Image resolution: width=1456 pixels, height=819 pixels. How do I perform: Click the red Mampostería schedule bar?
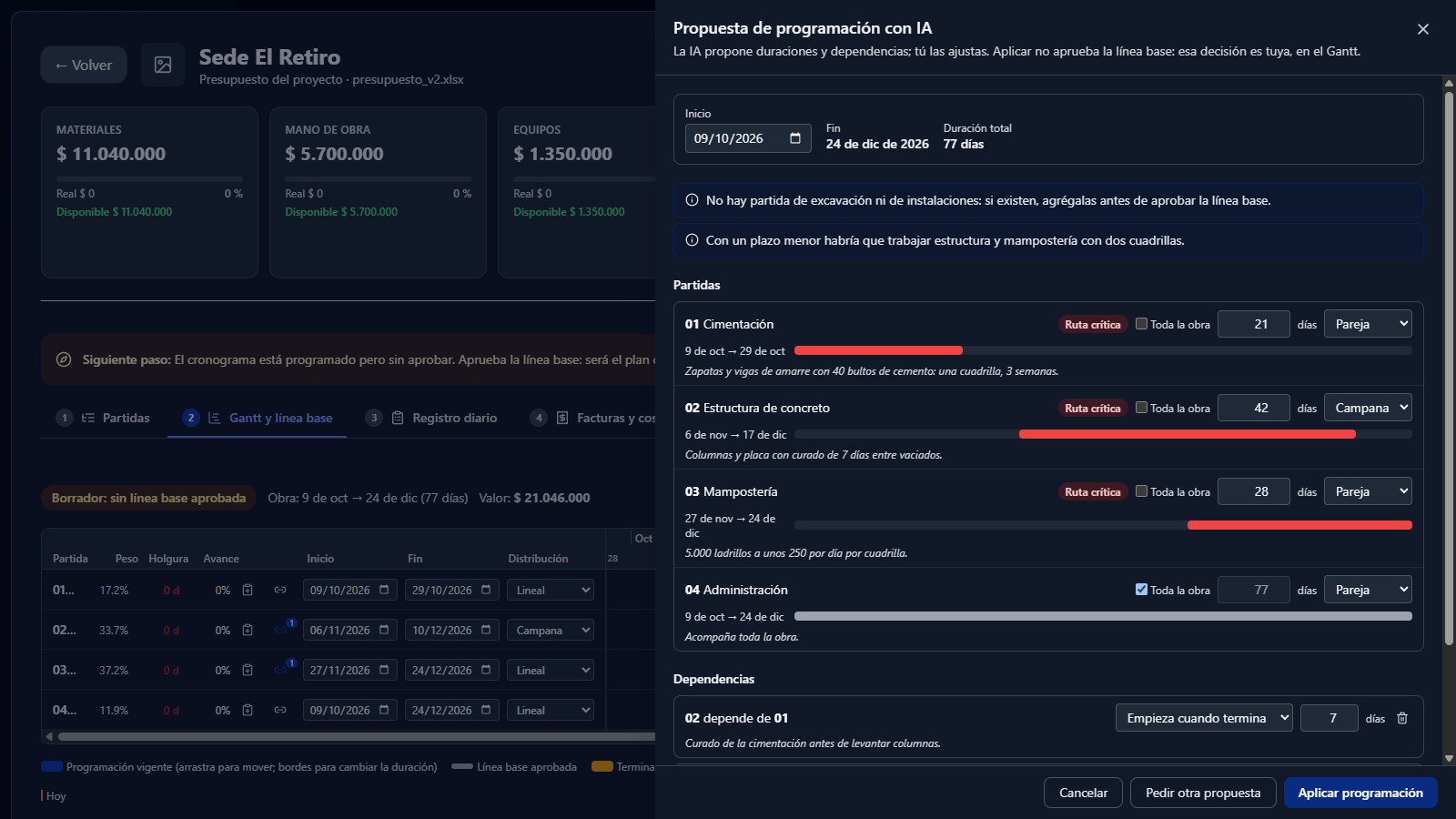click(x=1299, y=525)
